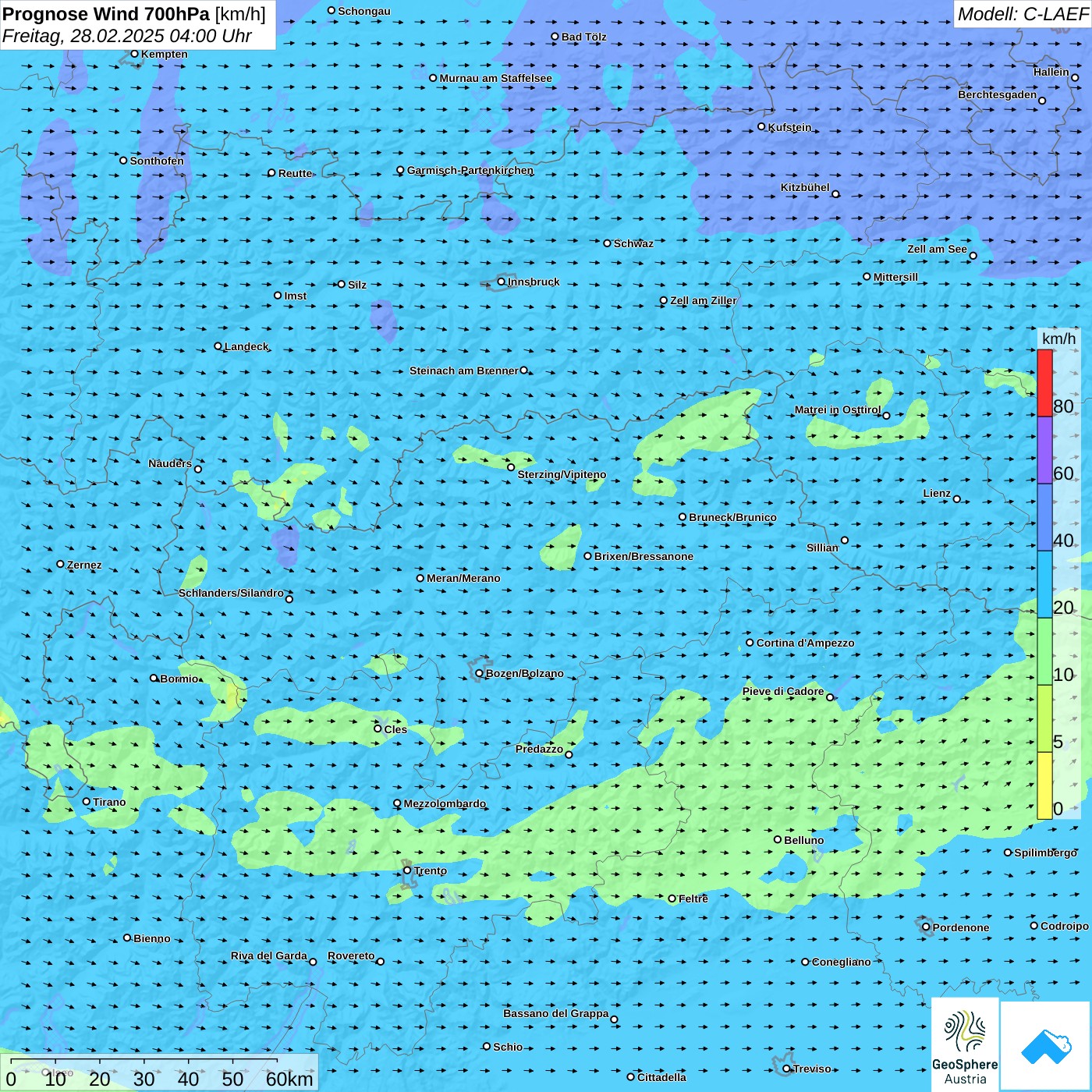Pick the dark blue 40–60 legend swatch
Image resolution: width=1092 pixels, height=1092 pixels.
[1044, 518]
